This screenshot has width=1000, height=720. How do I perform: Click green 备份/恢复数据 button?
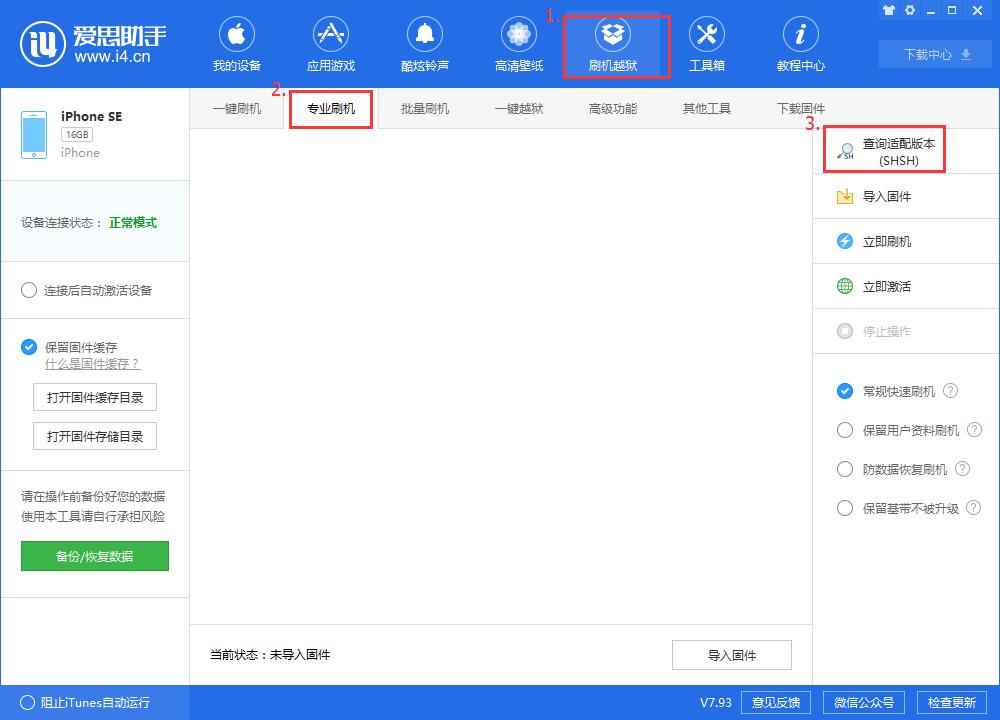click(94, 556)
